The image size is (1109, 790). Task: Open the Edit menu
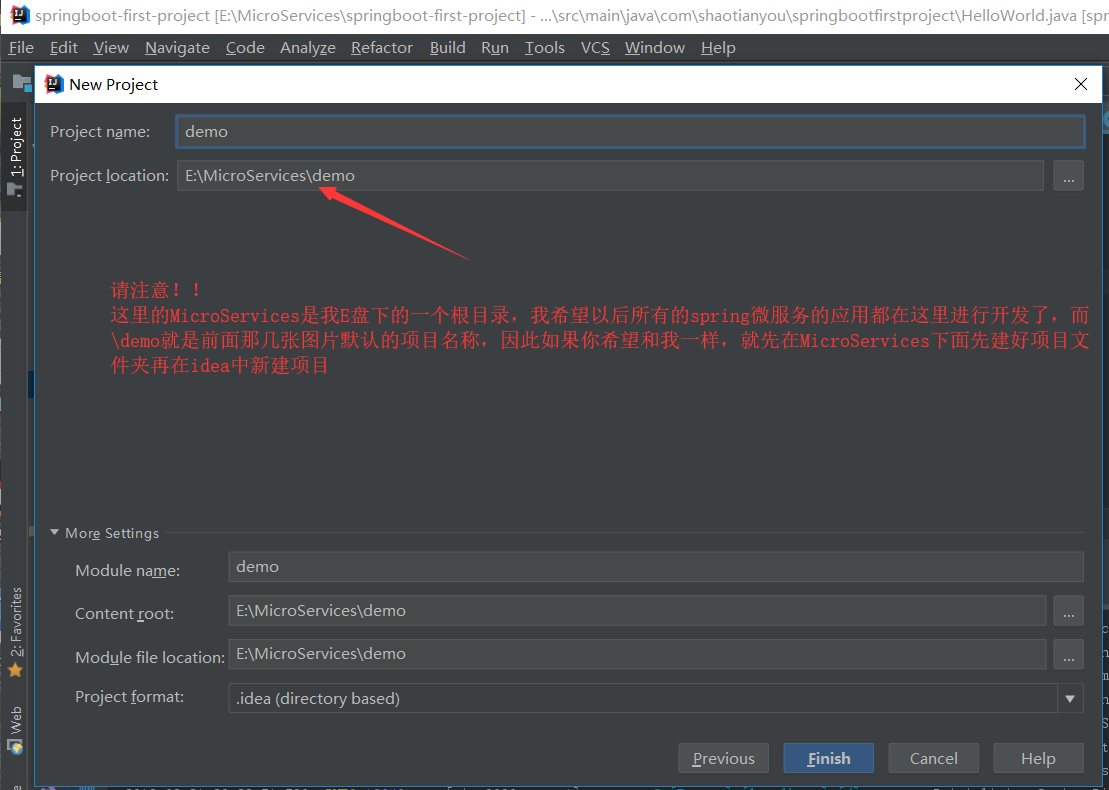tap(64, 47)
